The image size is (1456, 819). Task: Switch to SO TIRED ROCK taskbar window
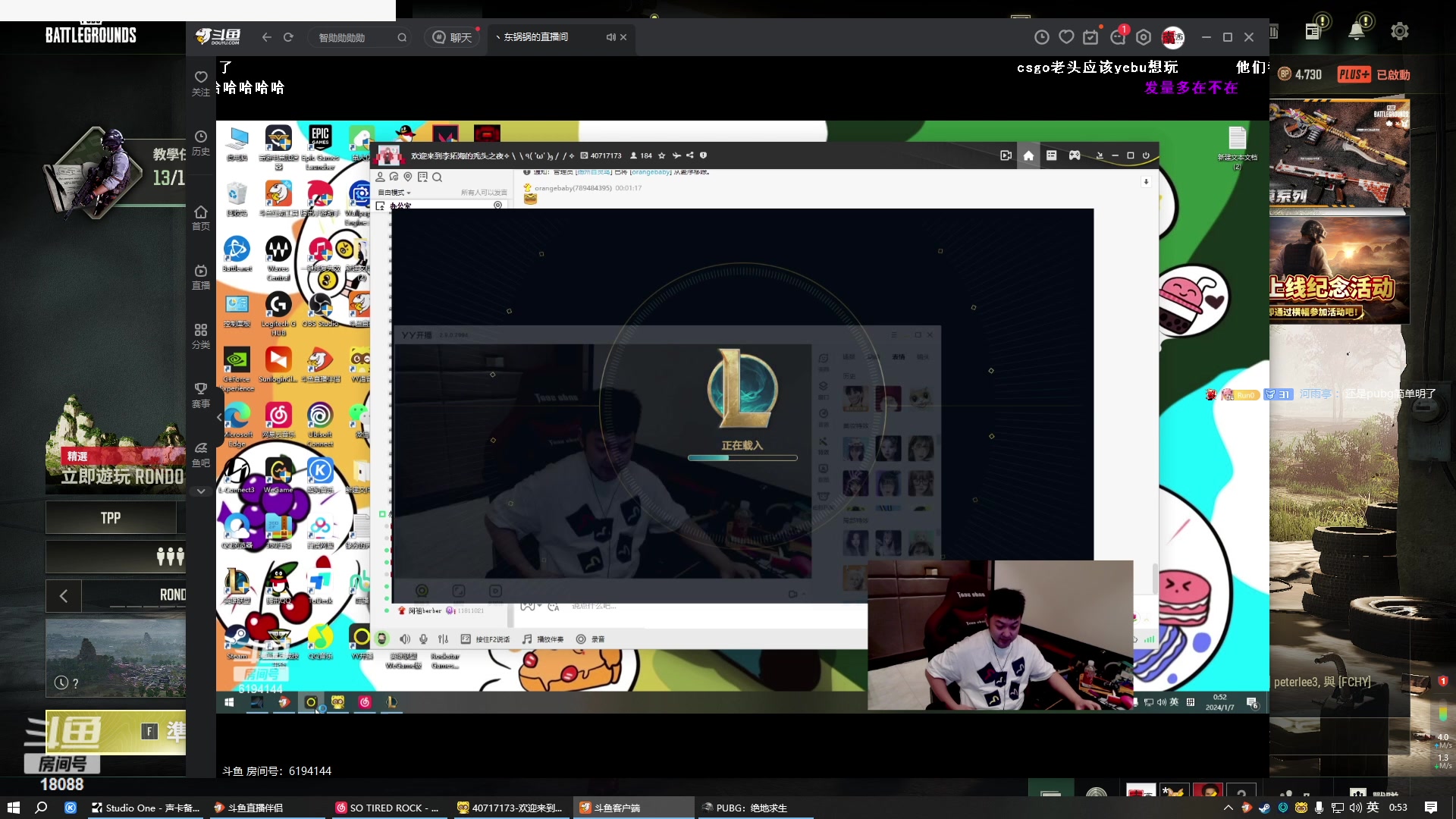click(x=388, y=808)
